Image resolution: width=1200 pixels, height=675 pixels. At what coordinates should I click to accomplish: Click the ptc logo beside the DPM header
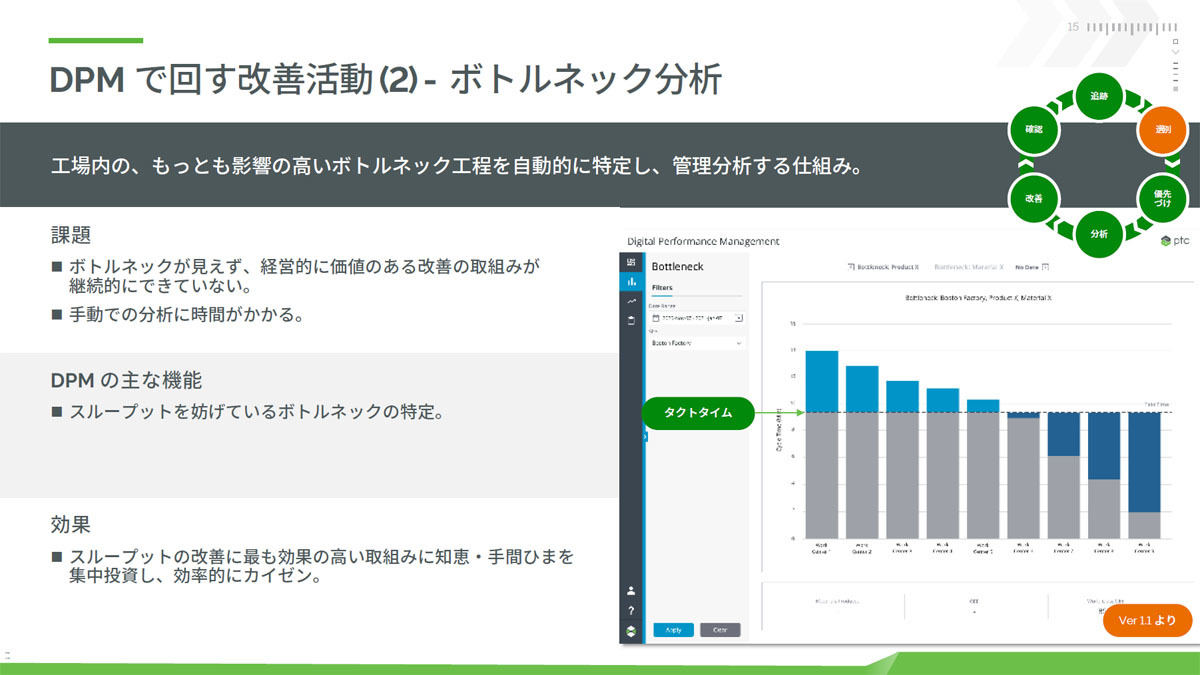coord(1173,241)
